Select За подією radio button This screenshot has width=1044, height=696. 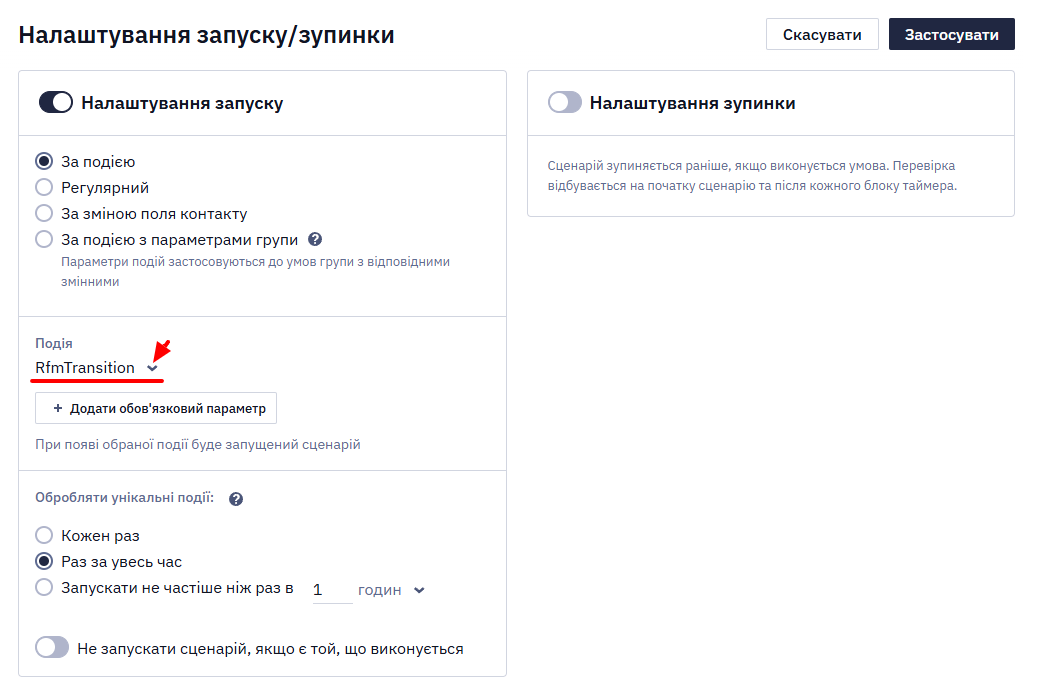point(44,161)
